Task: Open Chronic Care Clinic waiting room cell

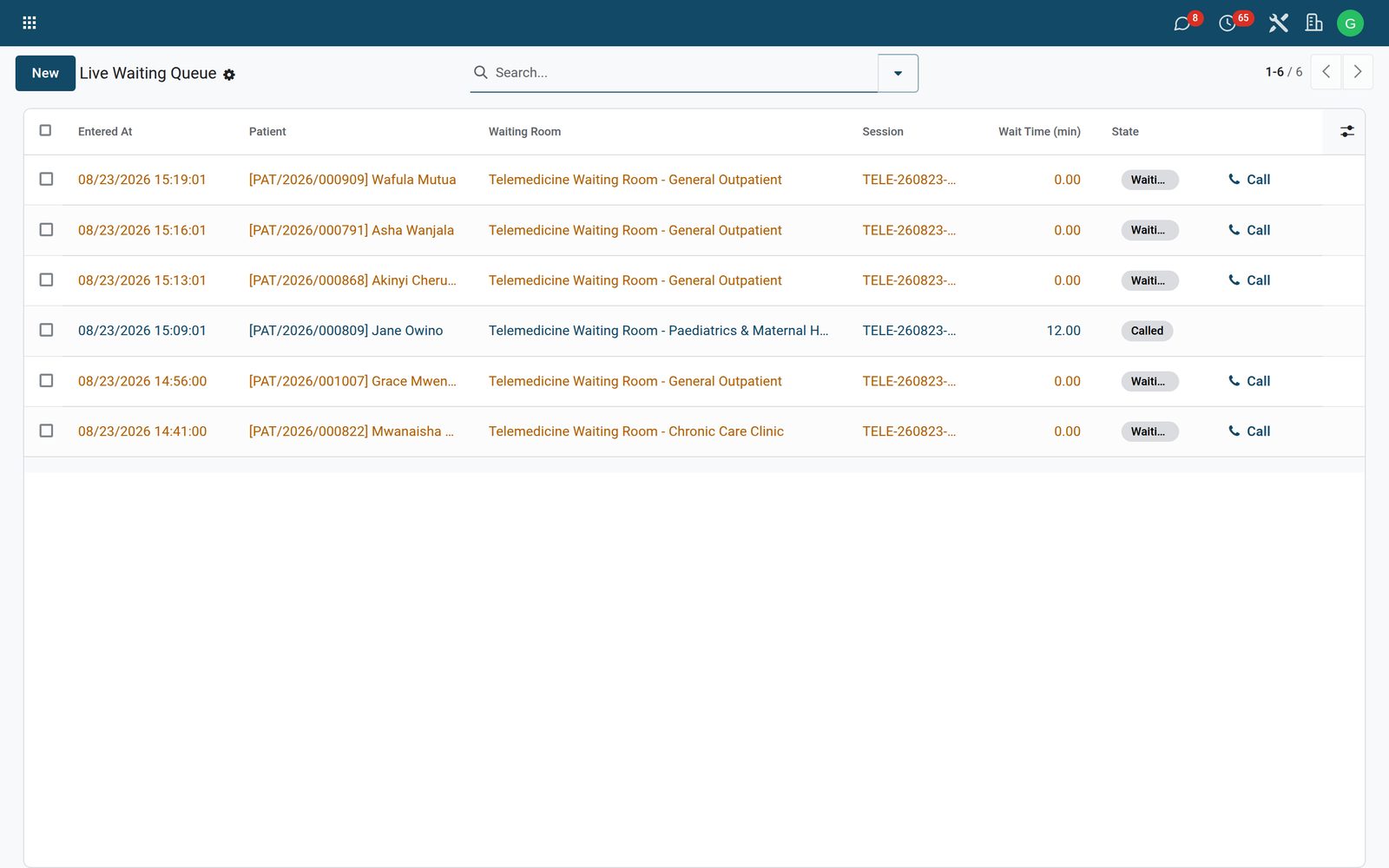Action: (636, 431)
